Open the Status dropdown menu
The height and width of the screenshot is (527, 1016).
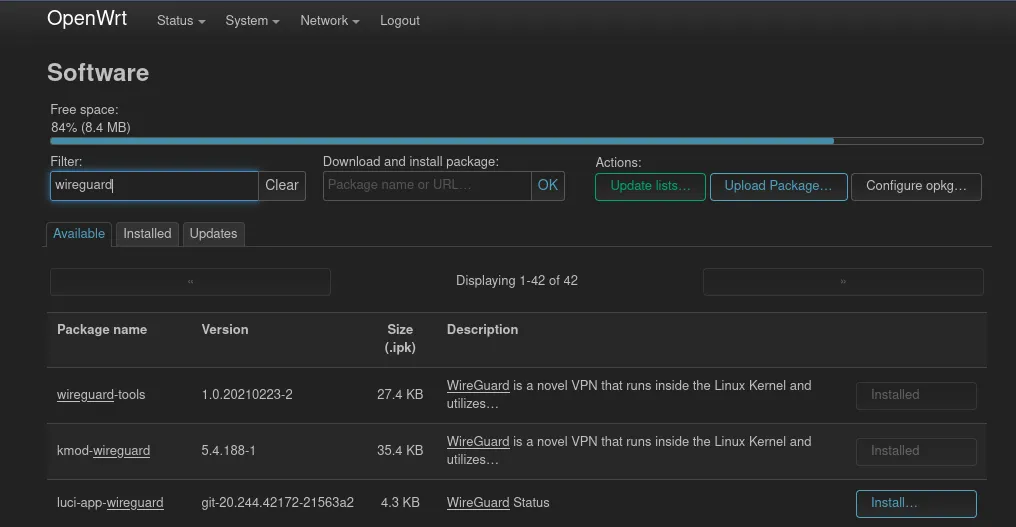pos(180,21)
